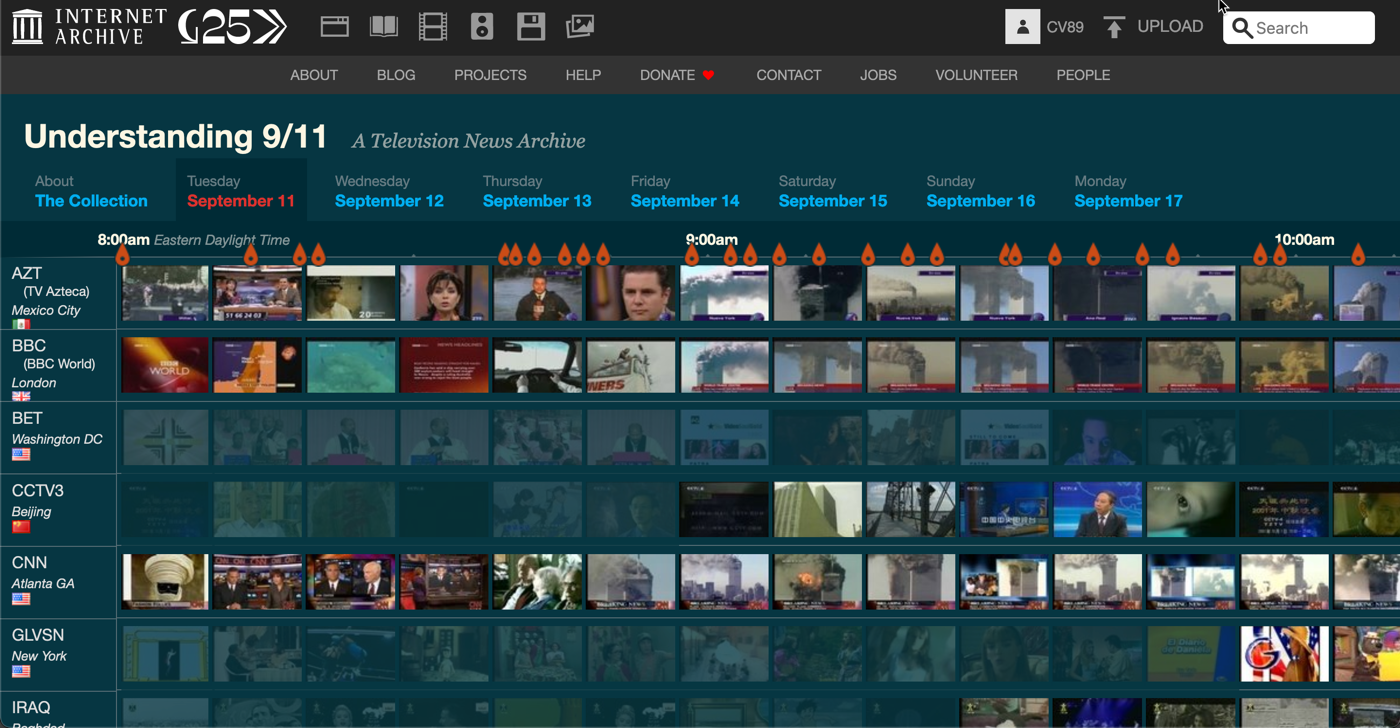Image resolution: width=1400 pixels, height=728 pixels.
Task: Open the Images icon
Action: (580, 27)
